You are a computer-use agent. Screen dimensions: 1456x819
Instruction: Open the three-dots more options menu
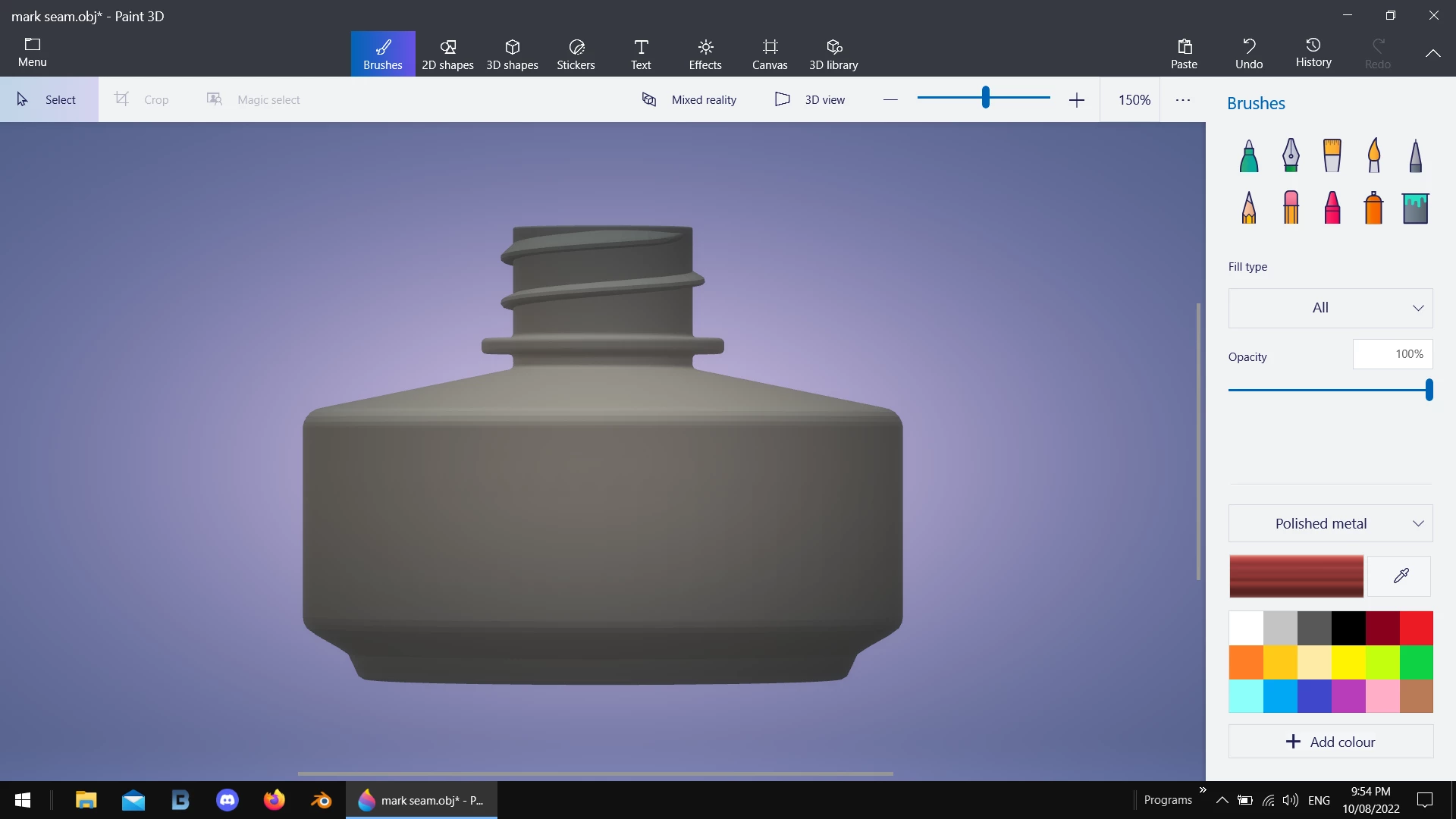pos(1182,99)
